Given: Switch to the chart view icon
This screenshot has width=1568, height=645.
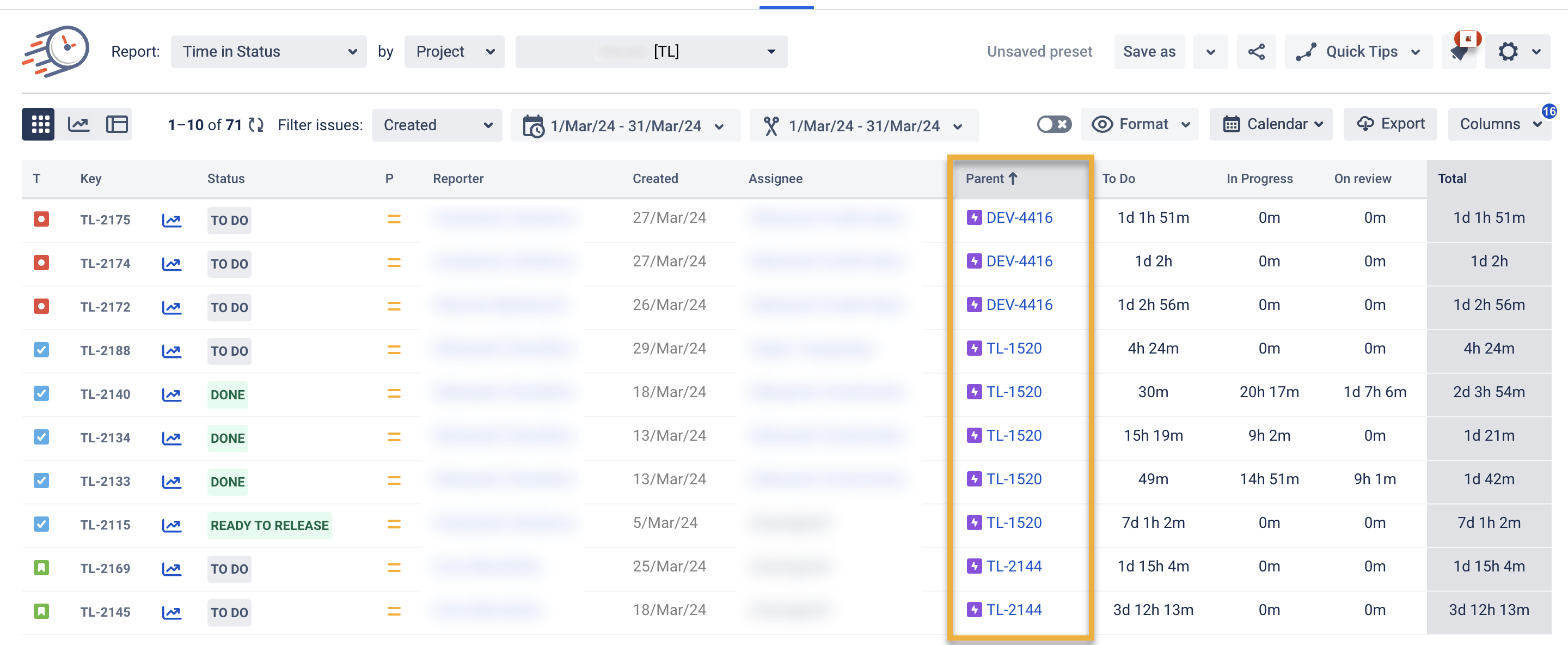Looking at the screenshot, I should tap(77, 124).
